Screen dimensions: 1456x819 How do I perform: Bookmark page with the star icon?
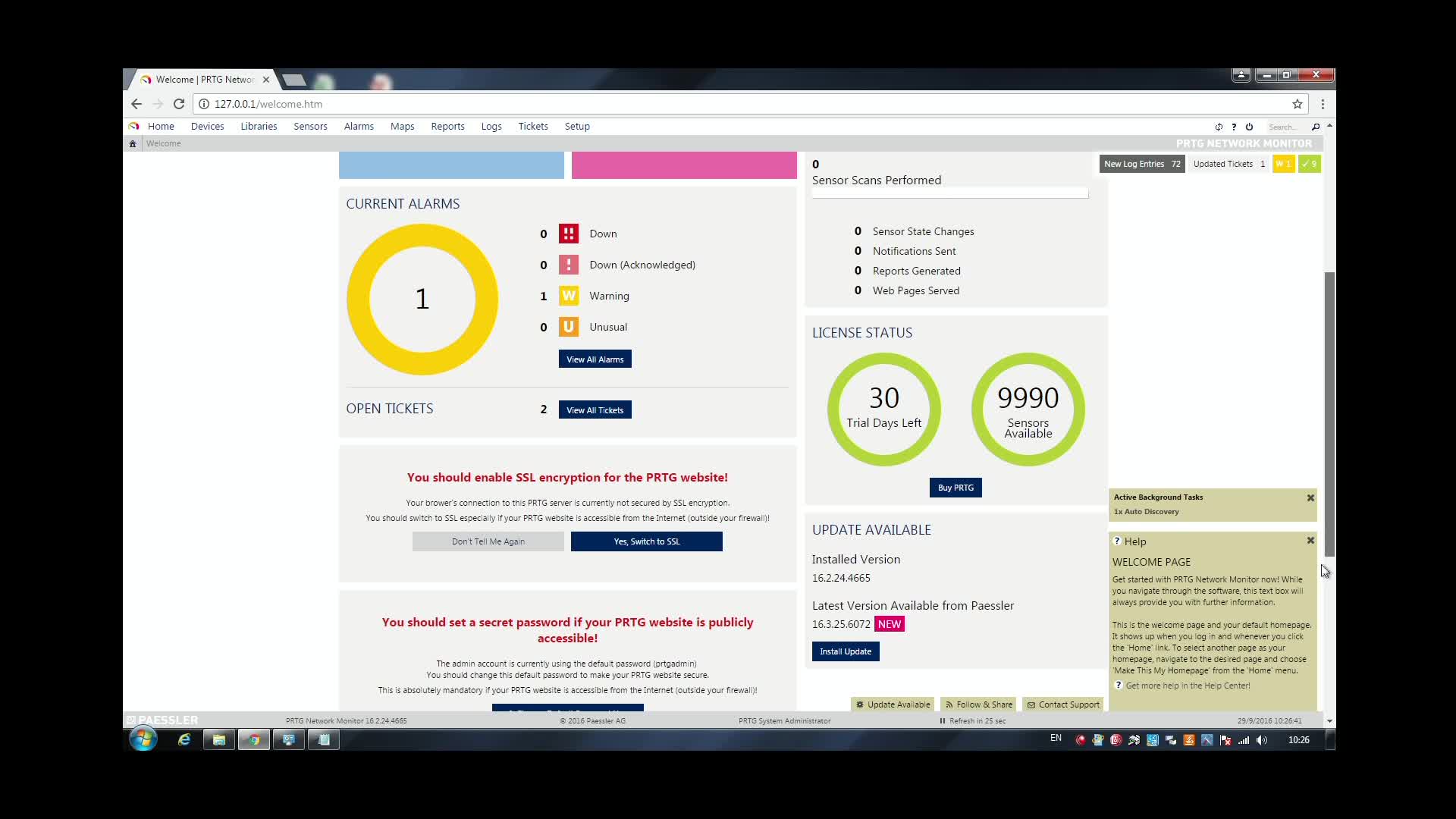(x=1298, y=104)
